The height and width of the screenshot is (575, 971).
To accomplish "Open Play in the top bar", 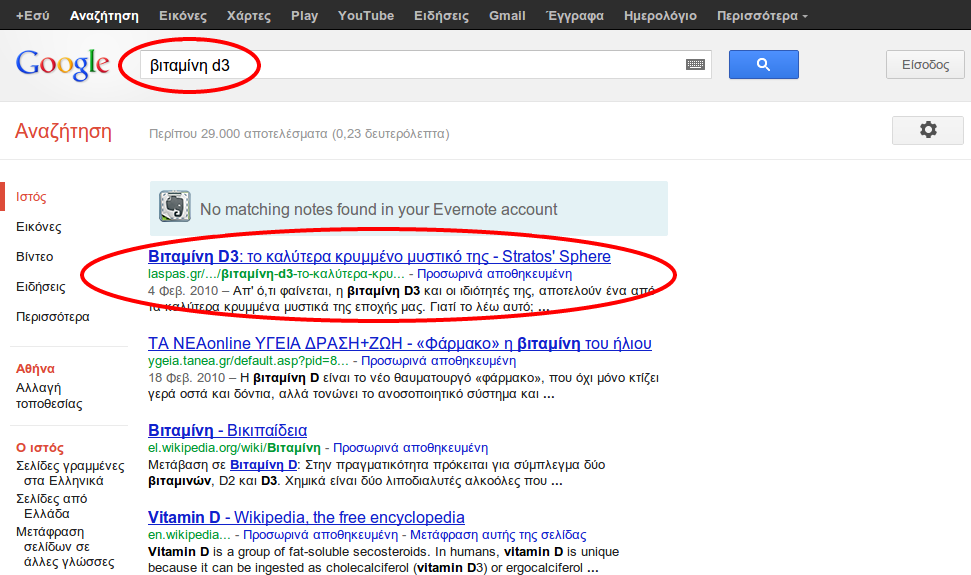I will point(304,15).
